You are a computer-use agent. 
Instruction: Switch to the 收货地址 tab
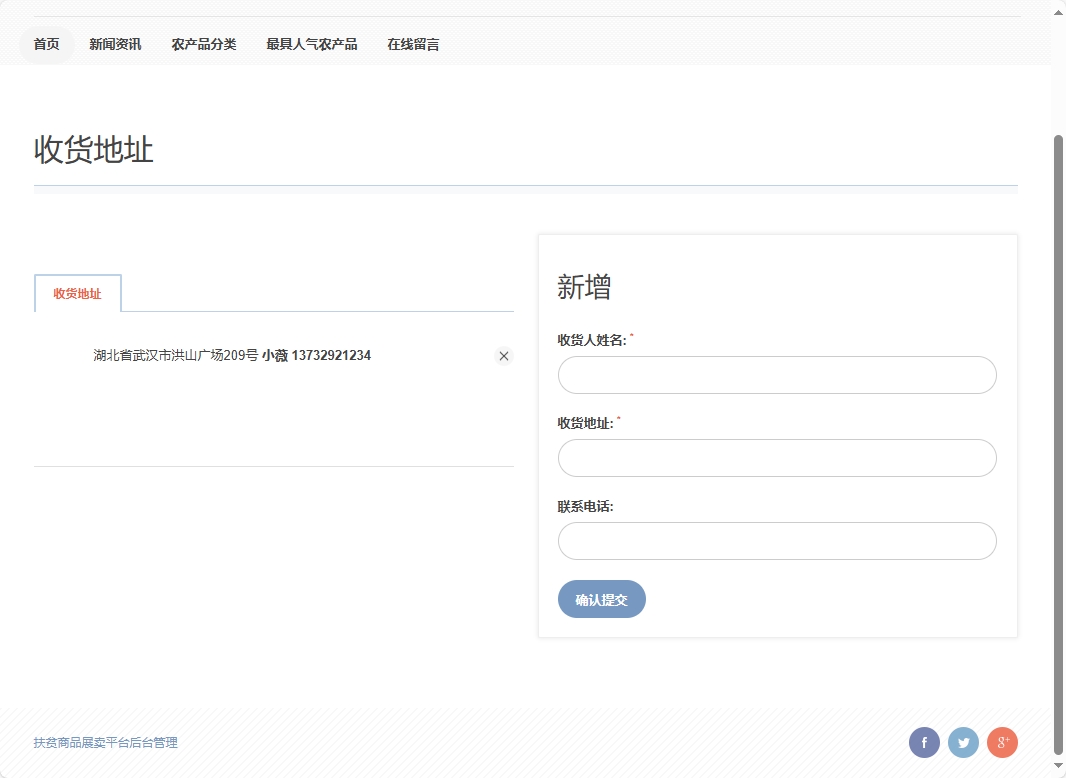coord(77,293)
